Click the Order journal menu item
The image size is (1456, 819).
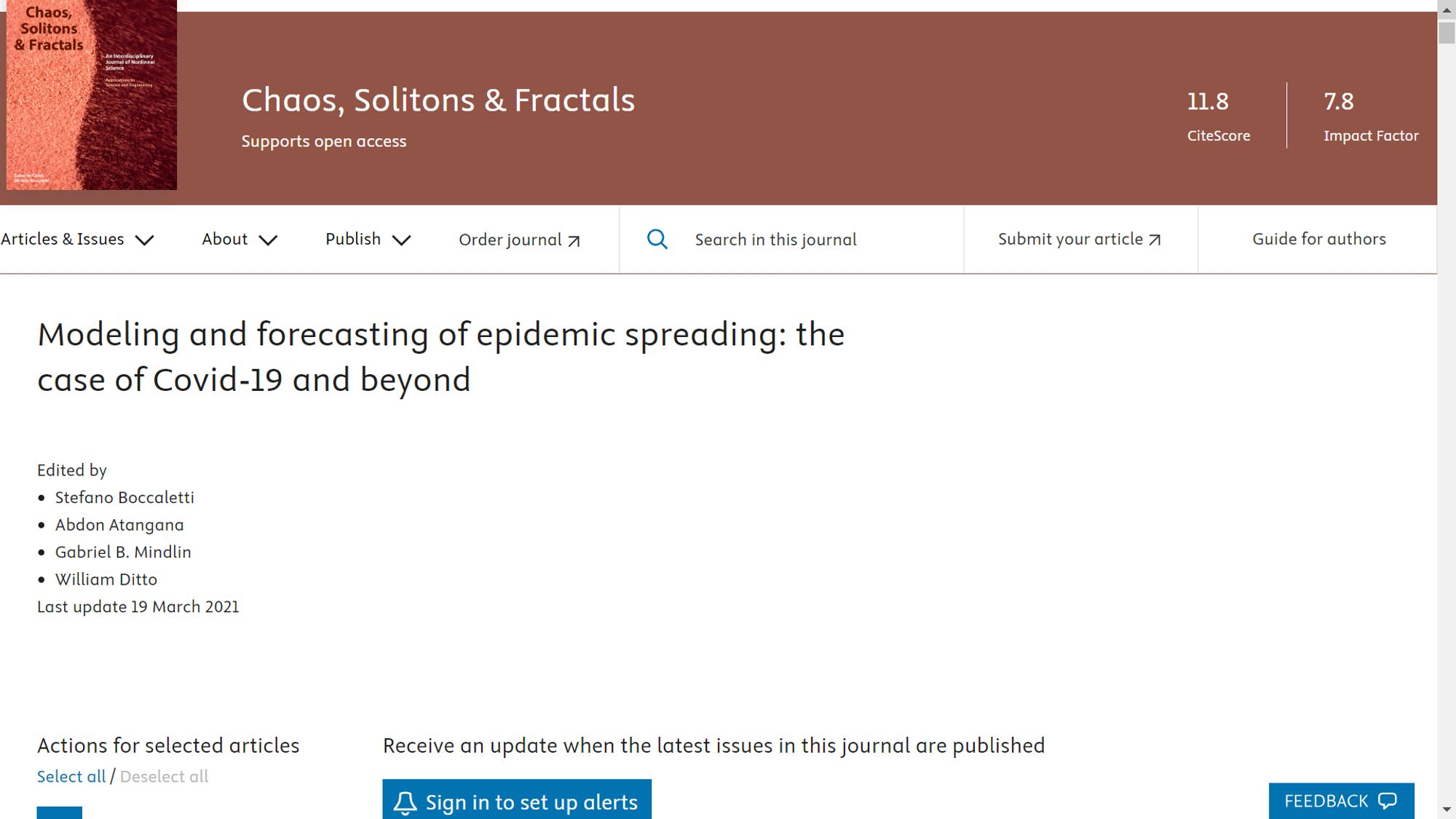click(x=510, y=240)
